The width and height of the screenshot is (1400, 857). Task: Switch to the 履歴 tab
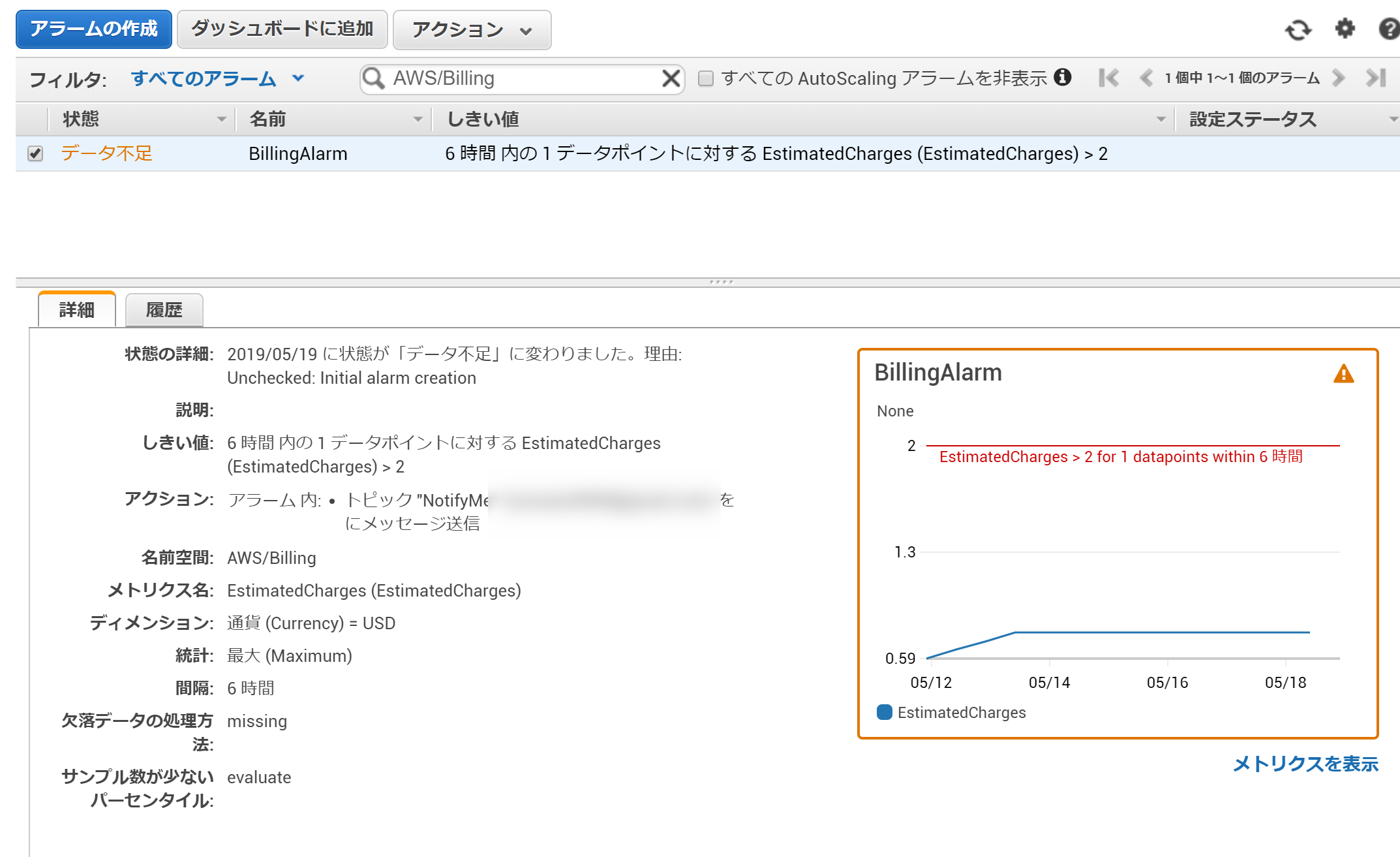click(x=164, y=309)
